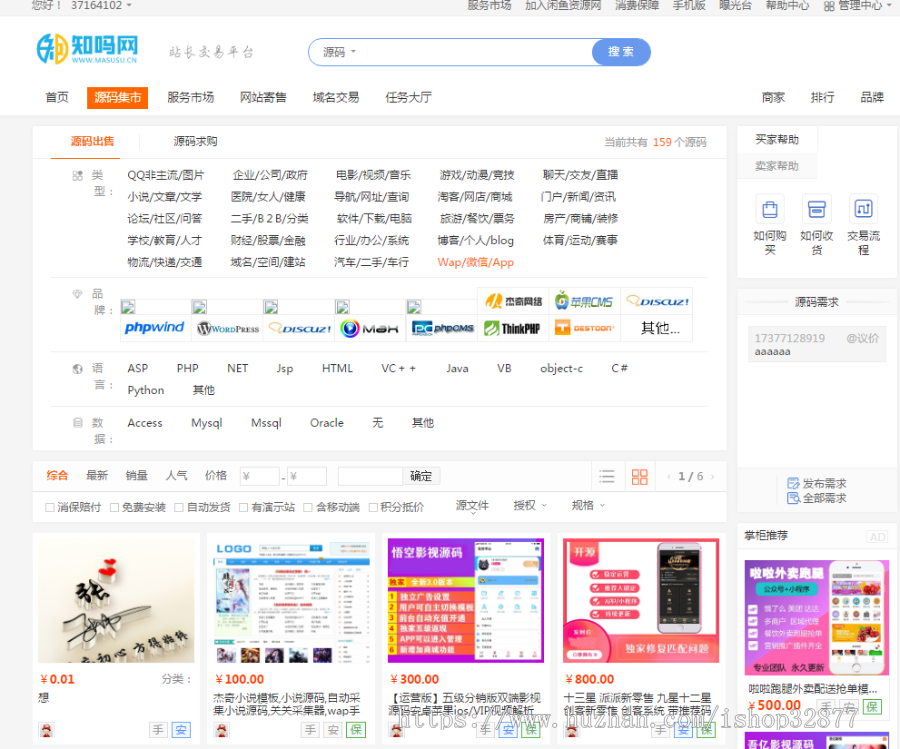Viewport: 900px width, 749px height.
Task: Open the 排行 nav link
Action: point(823,98)
